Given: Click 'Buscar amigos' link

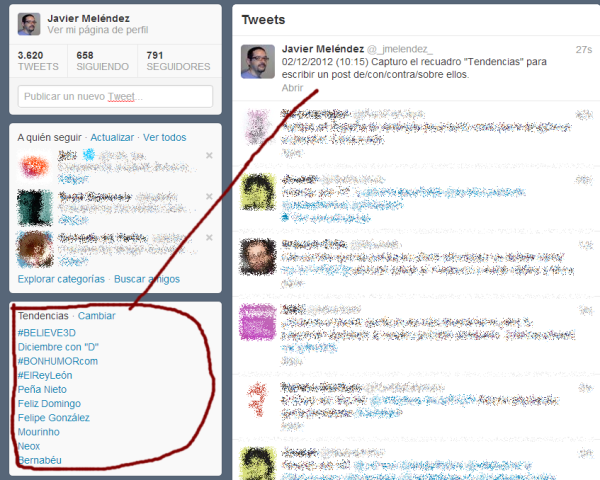Looking at the screenshot, I should click(147, 279).
